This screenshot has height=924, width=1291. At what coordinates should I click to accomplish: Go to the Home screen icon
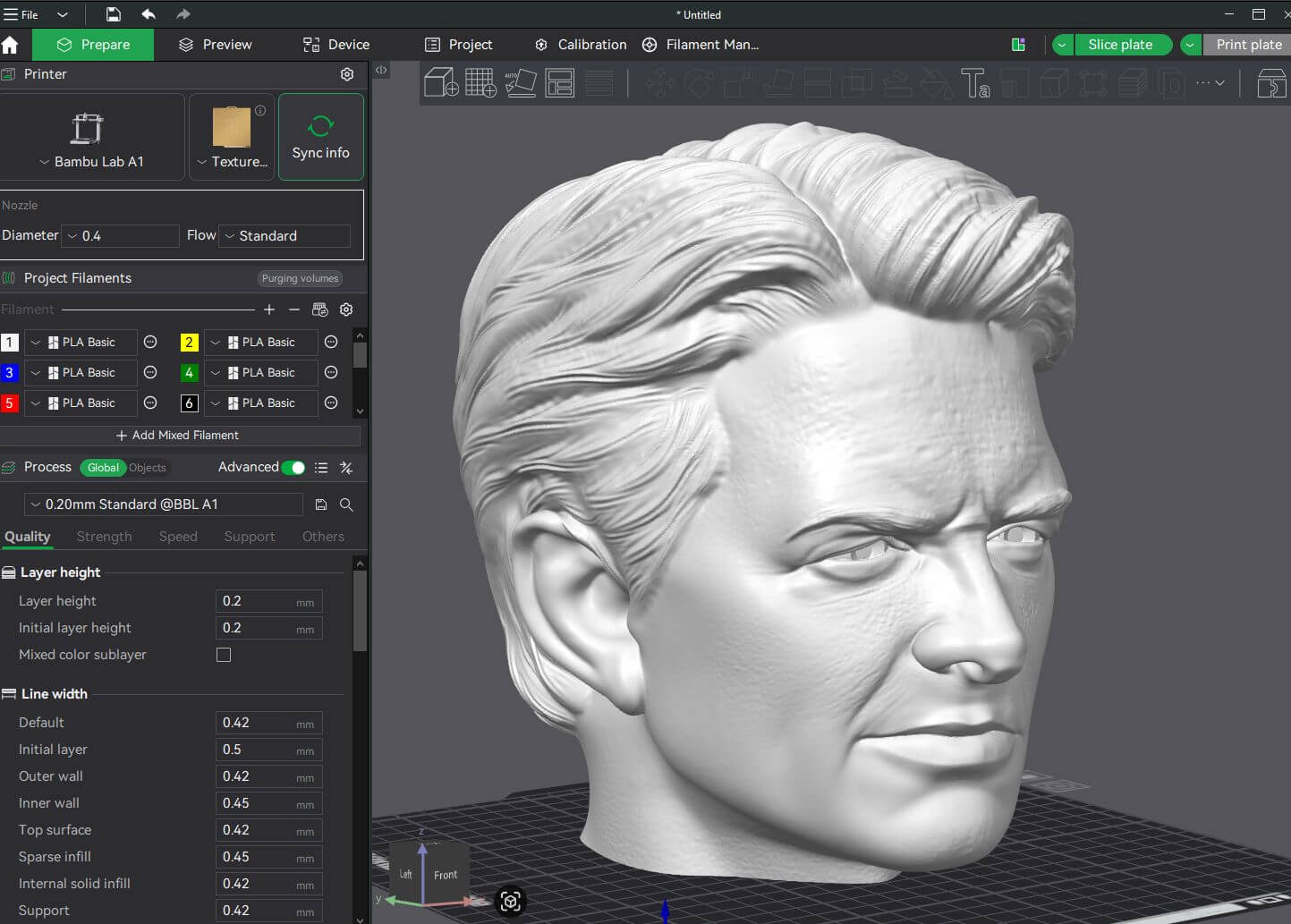point(11,45)
